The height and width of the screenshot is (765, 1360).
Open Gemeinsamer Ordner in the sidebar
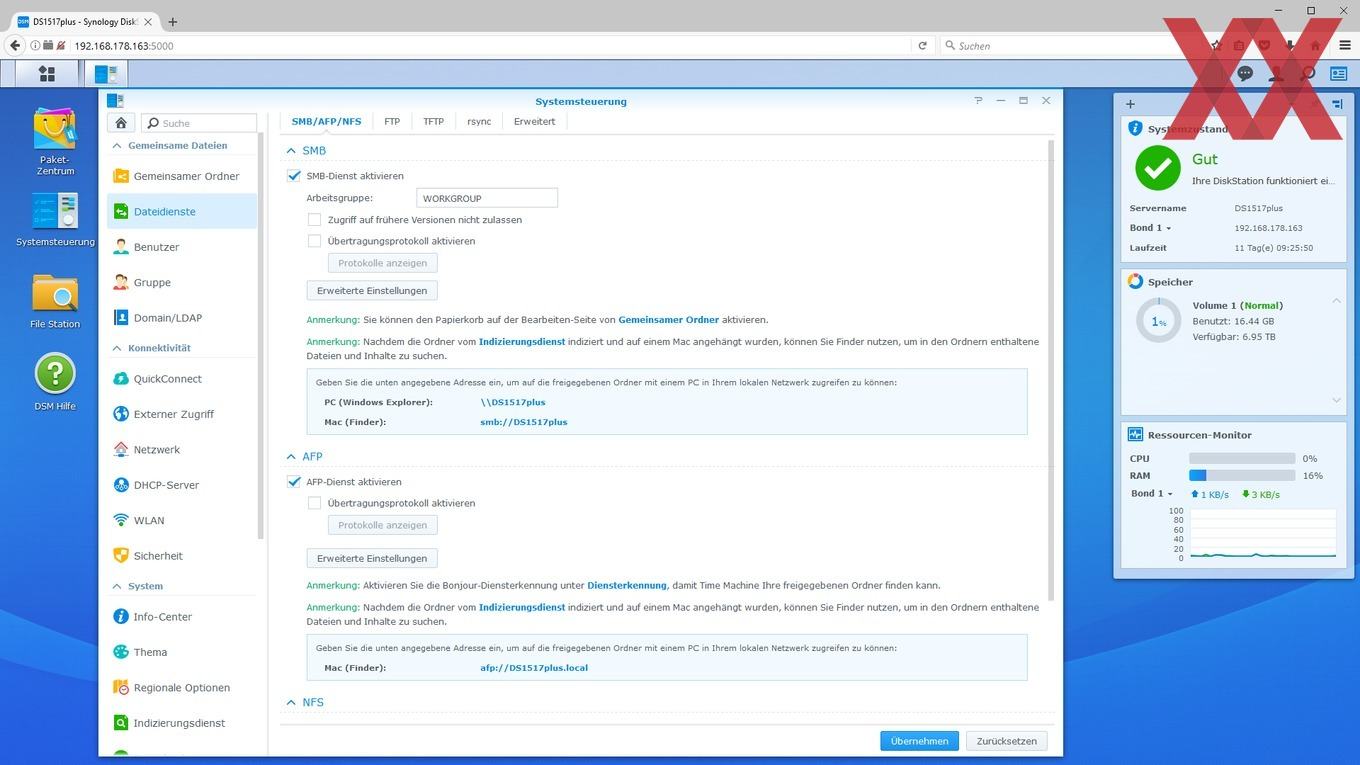coord(181,176)
